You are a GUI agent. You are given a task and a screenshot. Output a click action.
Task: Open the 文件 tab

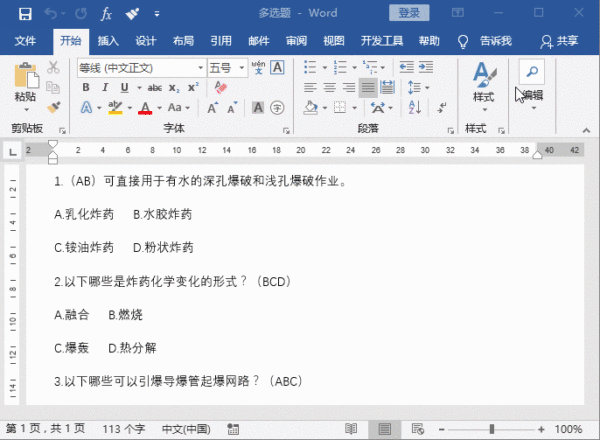[25, 41]
